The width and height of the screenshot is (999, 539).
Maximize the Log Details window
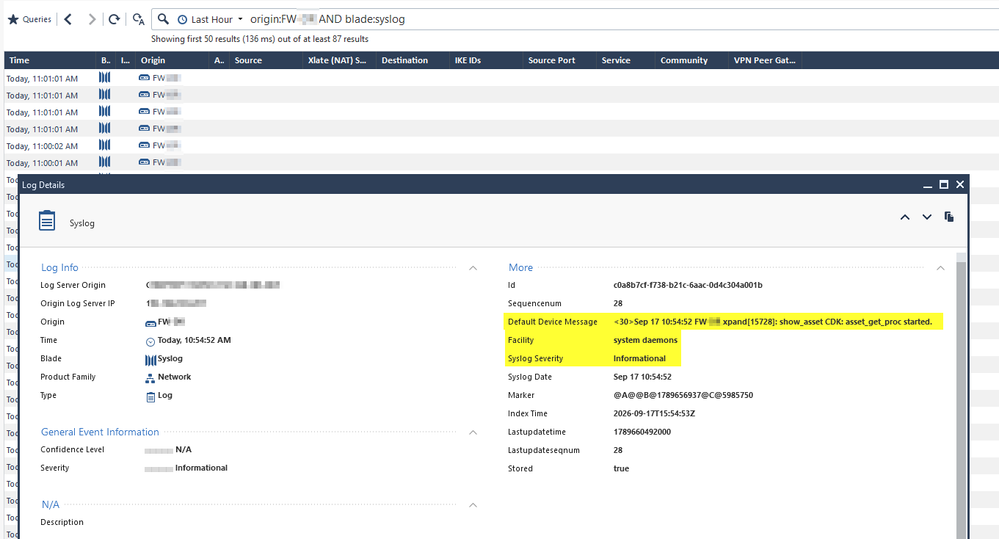coord(944,185)
